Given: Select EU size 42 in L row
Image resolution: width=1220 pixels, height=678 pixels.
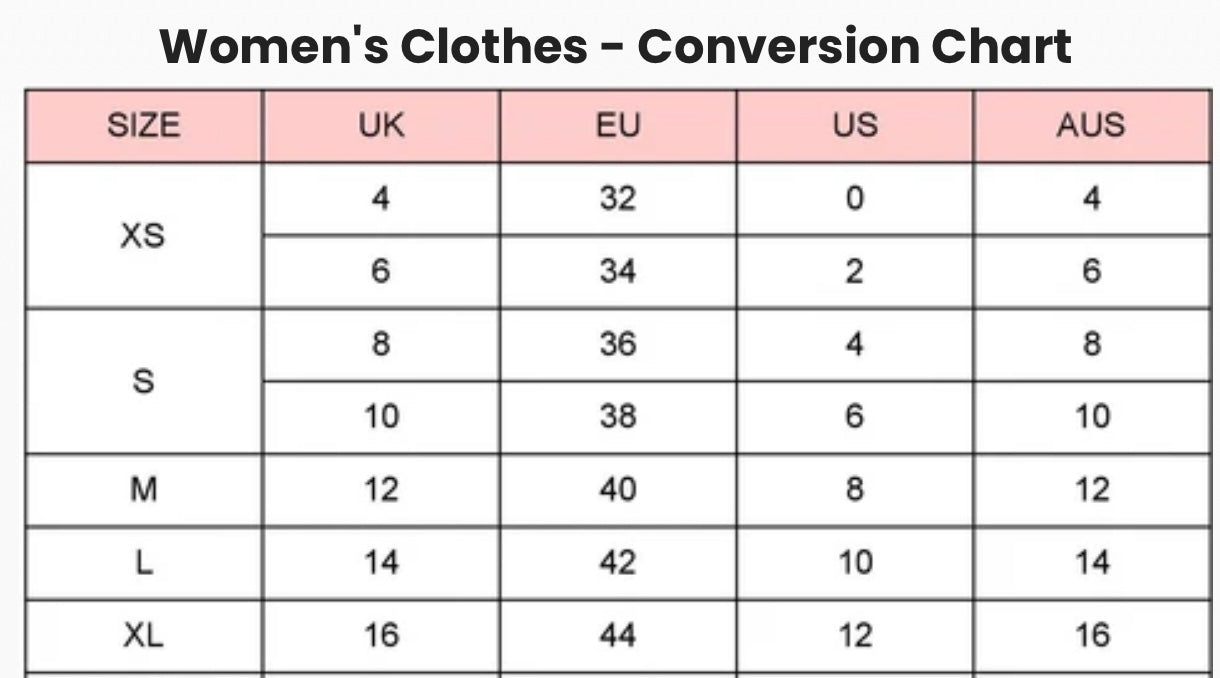Looking at the screenshot, I should 617,563.
